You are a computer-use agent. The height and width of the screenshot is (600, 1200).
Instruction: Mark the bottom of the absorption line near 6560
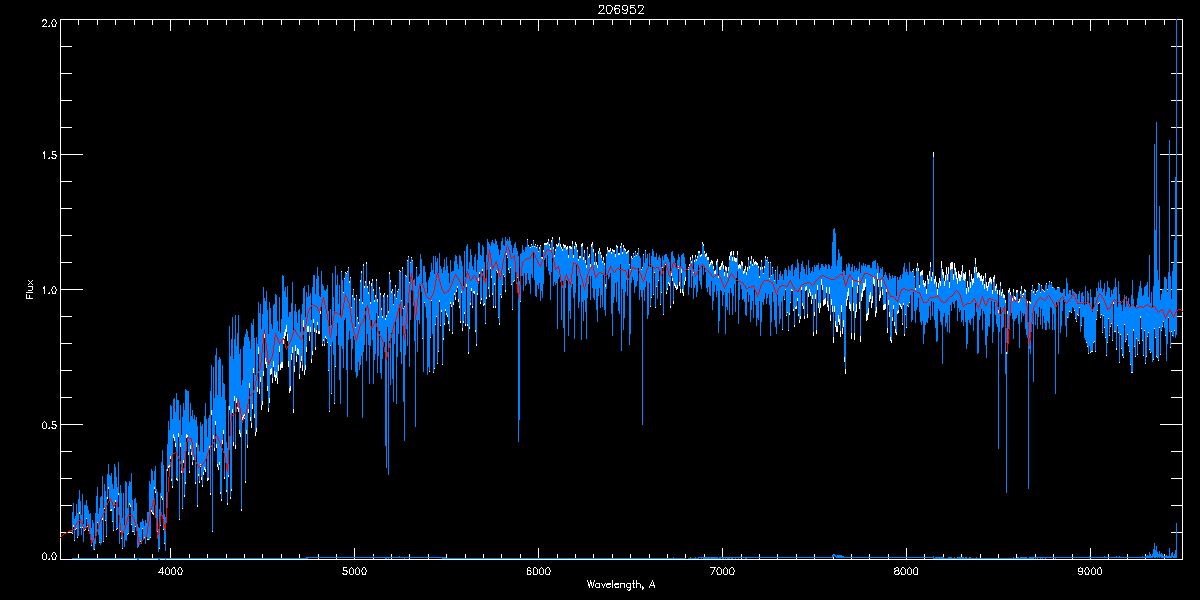(642, 425)
